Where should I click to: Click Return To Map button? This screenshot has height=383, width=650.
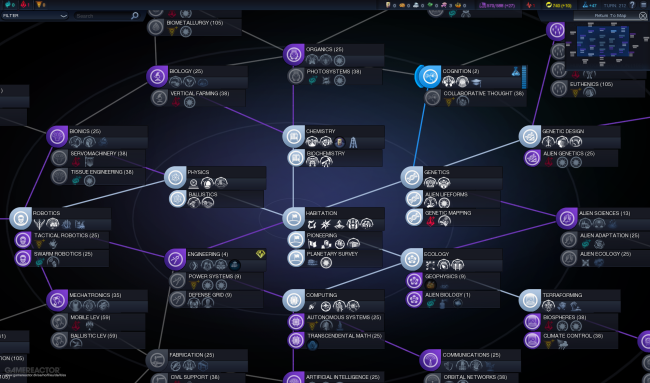coord(610,16)
